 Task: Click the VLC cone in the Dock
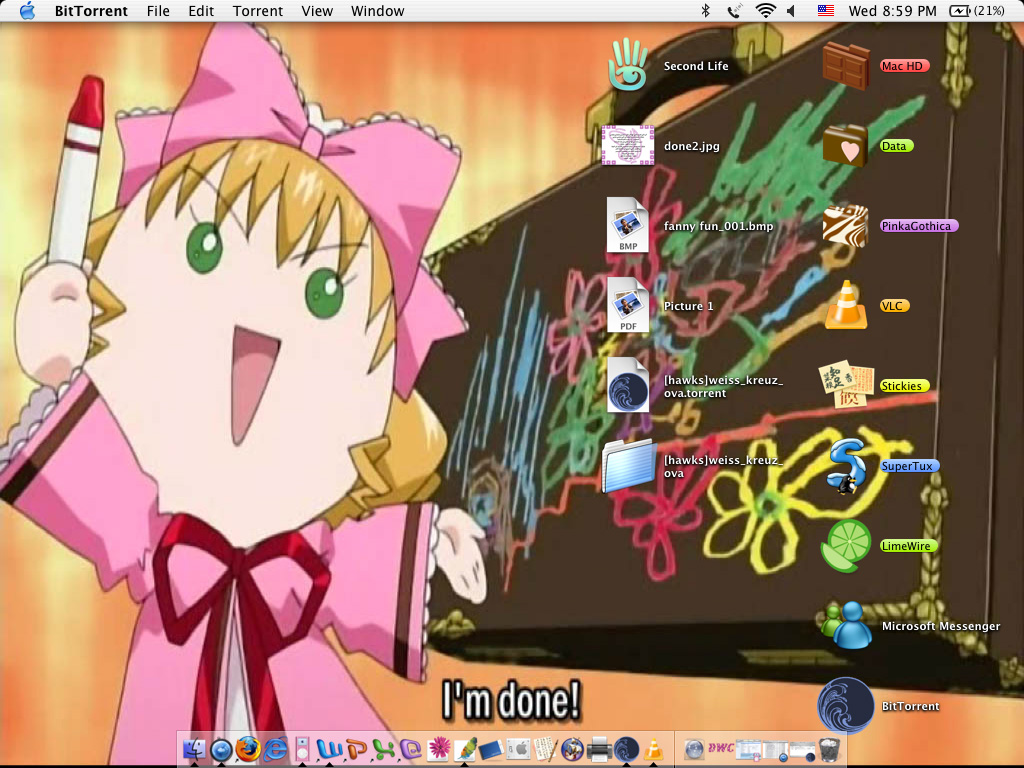653,748
